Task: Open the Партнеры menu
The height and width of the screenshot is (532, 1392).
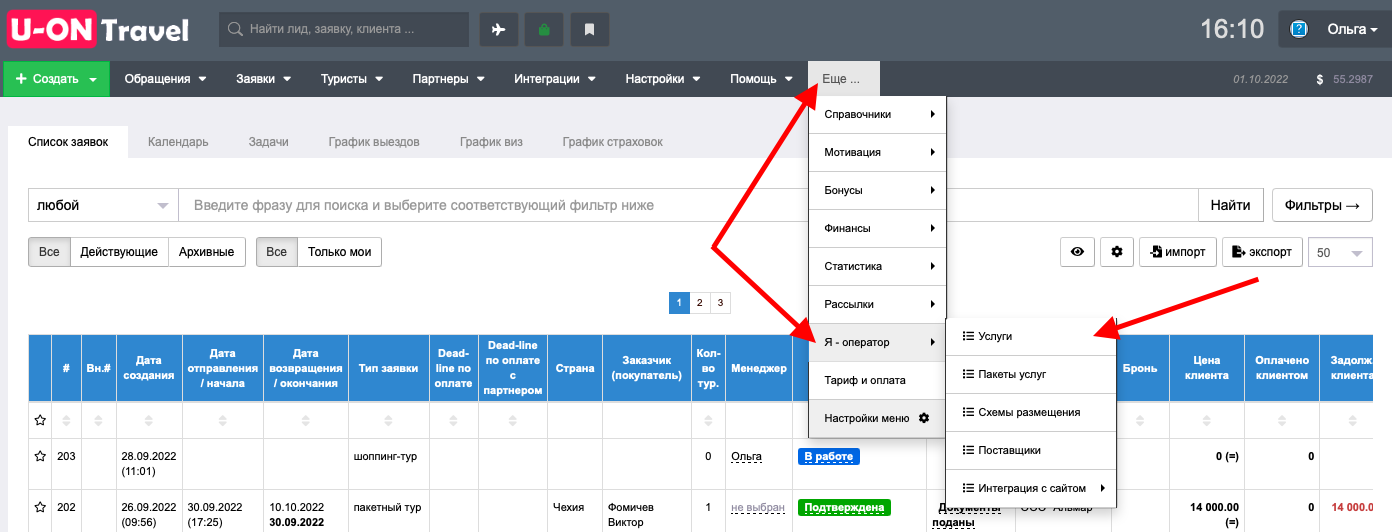Action: tap(448, 78)
